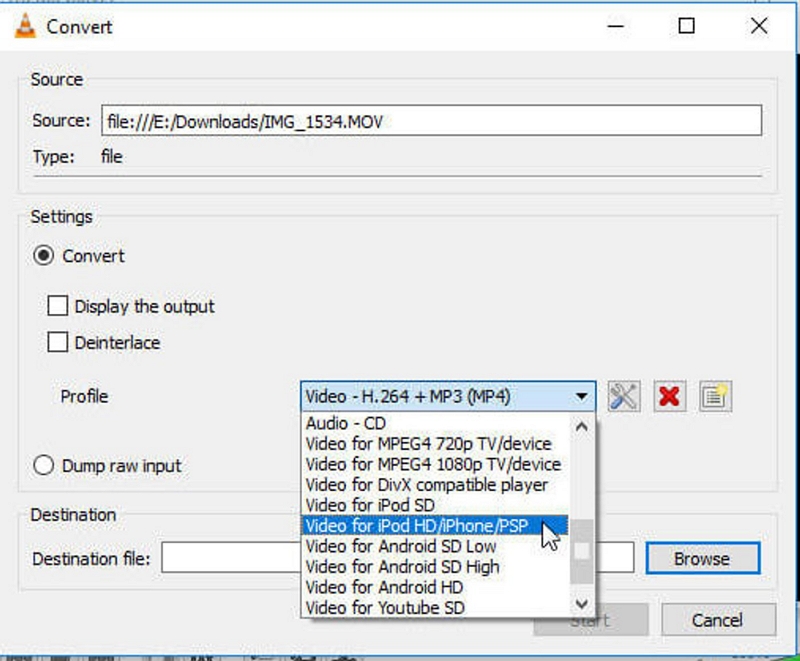
Task: Minimize the Convert window
Action: (x=616, y=26)
